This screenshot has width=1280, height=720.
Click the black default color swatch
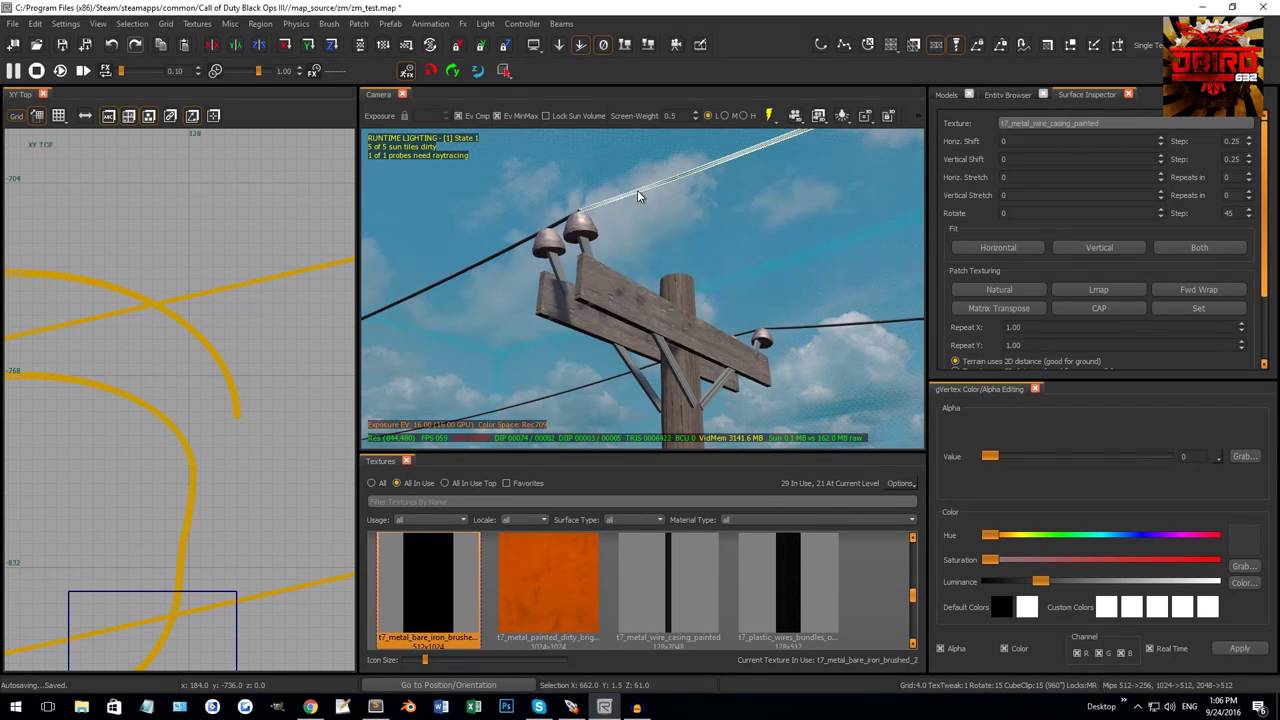click(1002, 607)
